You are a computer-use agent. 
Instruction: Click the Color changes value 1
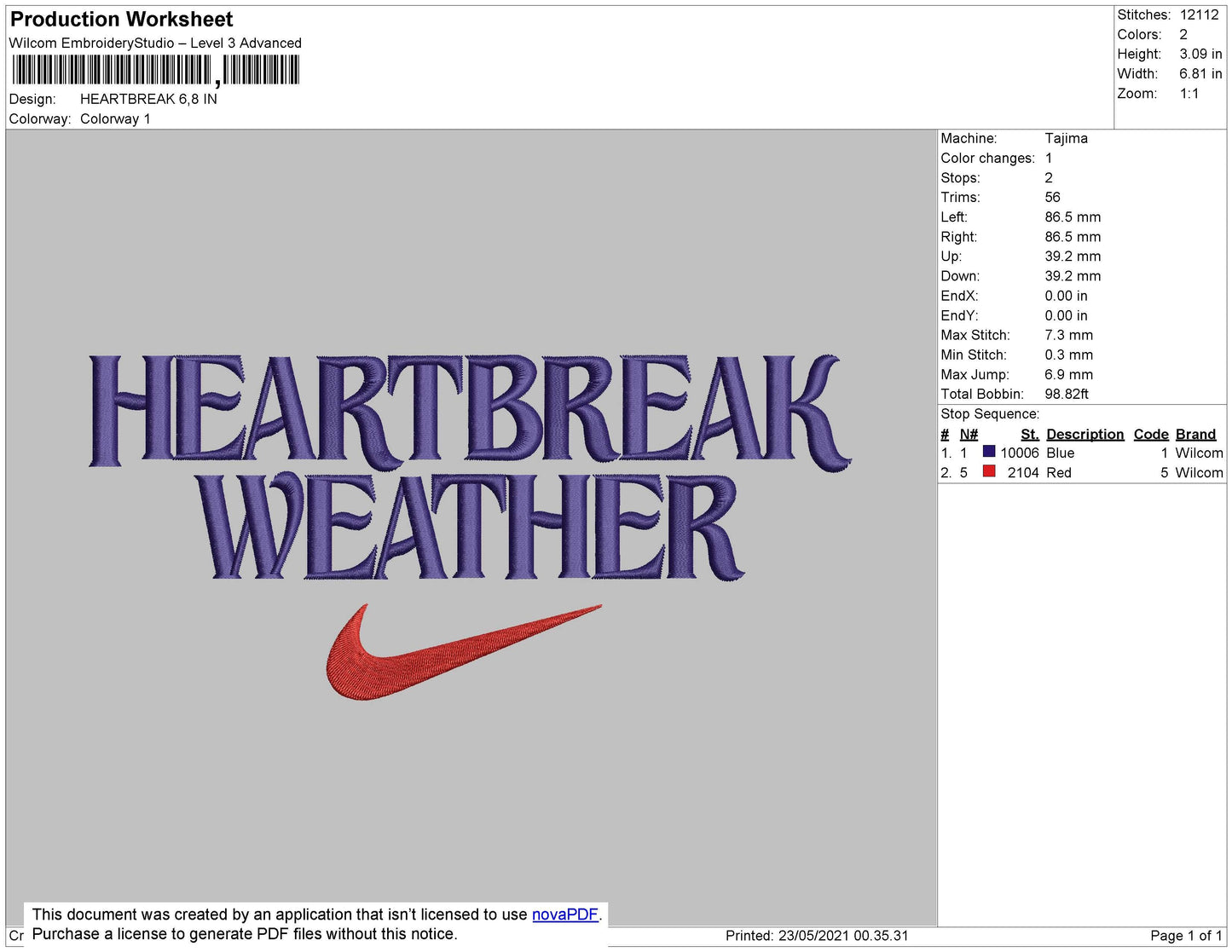[x=1049, y=158]
